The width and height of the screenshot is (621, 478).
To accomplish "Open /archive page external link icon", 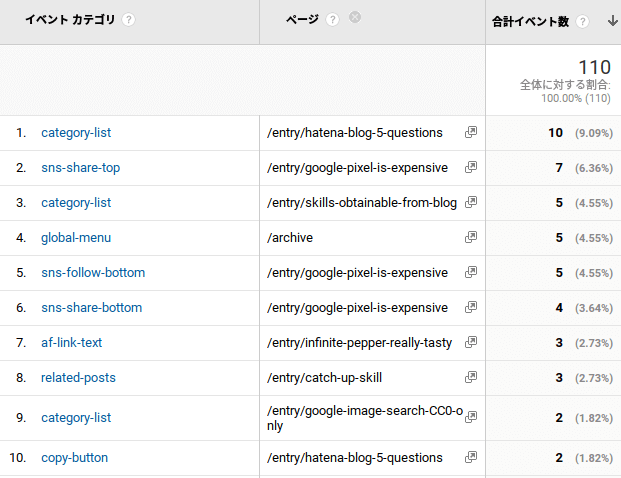I will 471,237.
